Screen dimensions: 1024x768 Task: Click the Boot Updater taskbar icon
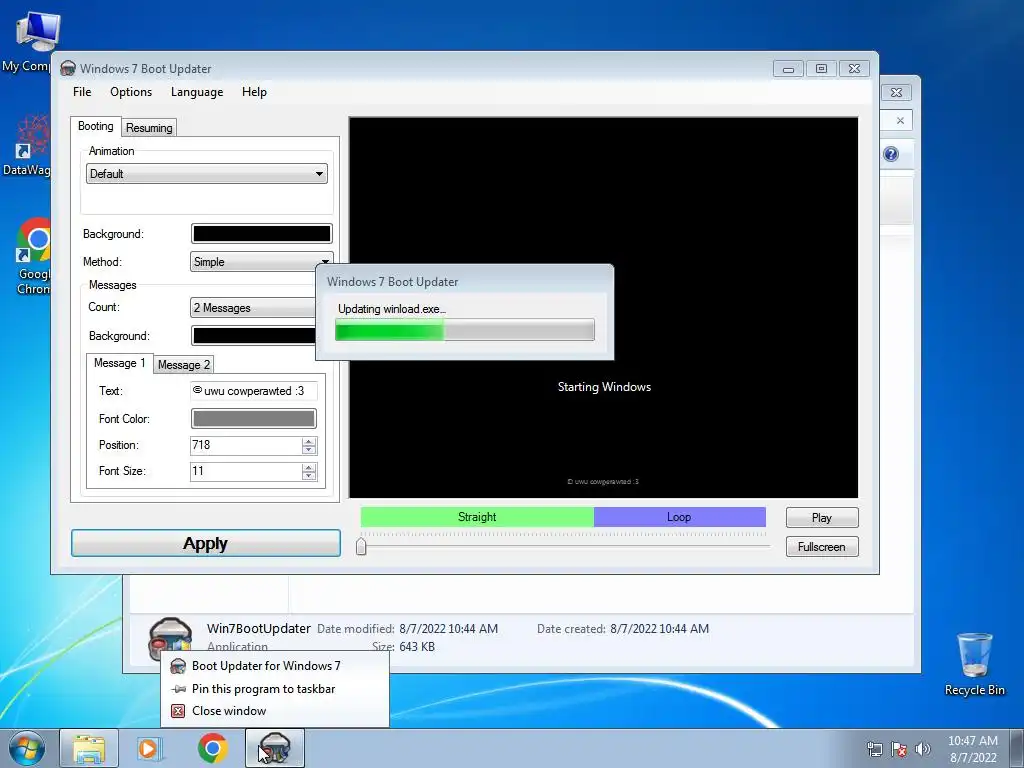[275, 748]
